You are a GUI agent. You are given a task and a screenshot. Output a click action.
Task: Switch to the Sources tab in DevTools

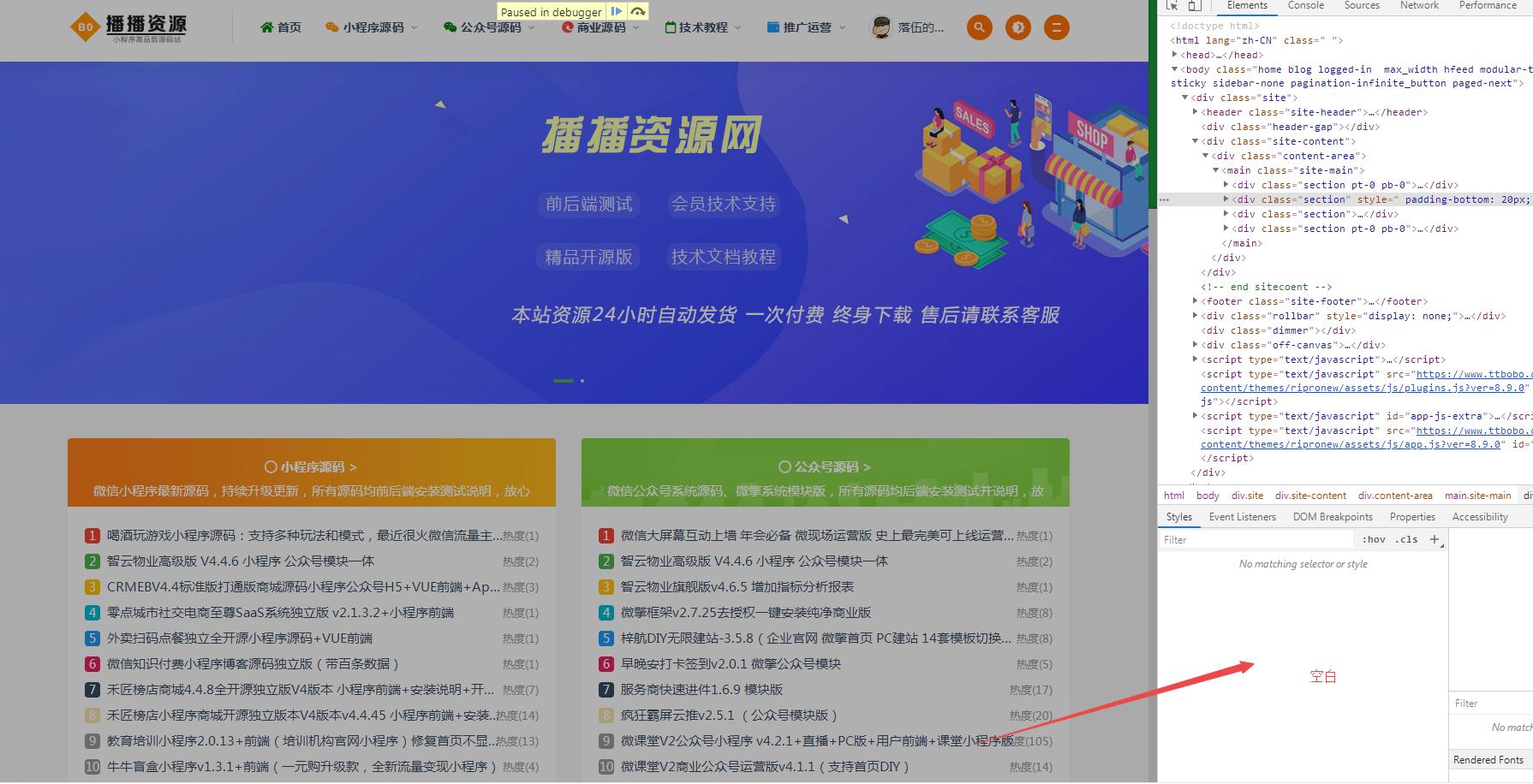[x=1362, y=5]
